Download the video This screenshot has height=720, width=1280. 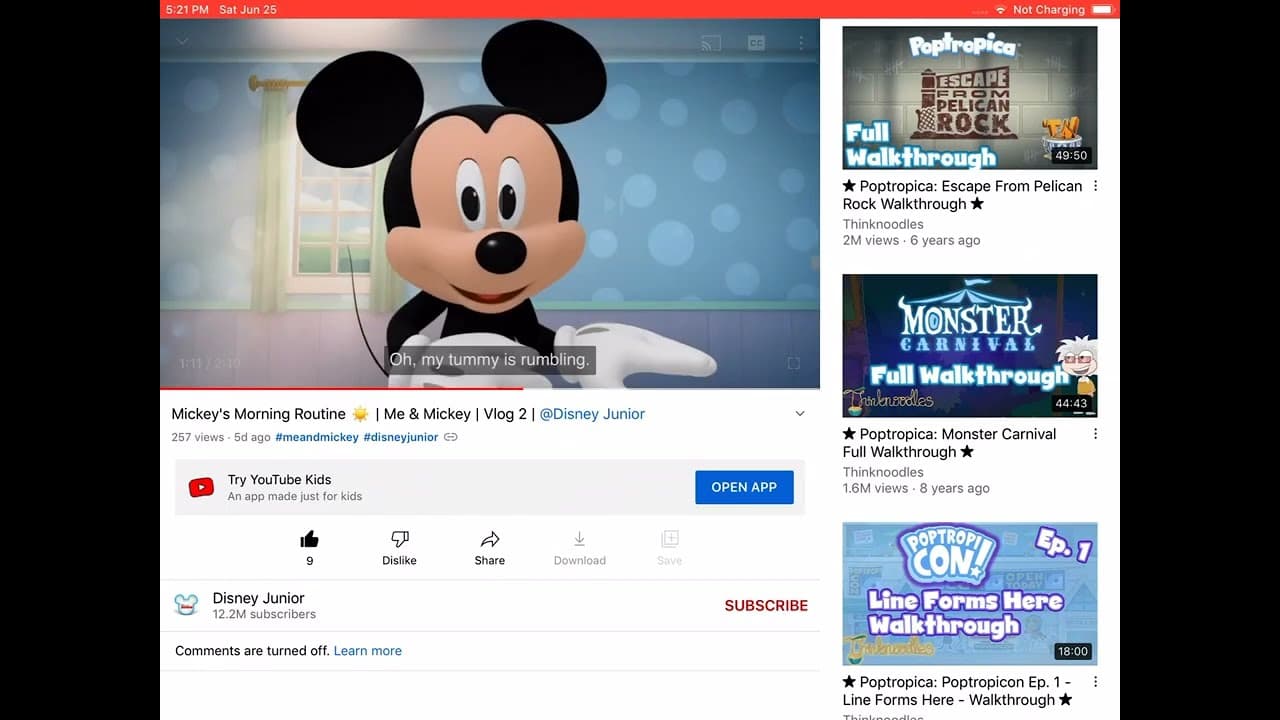click(x=580, y=547)
